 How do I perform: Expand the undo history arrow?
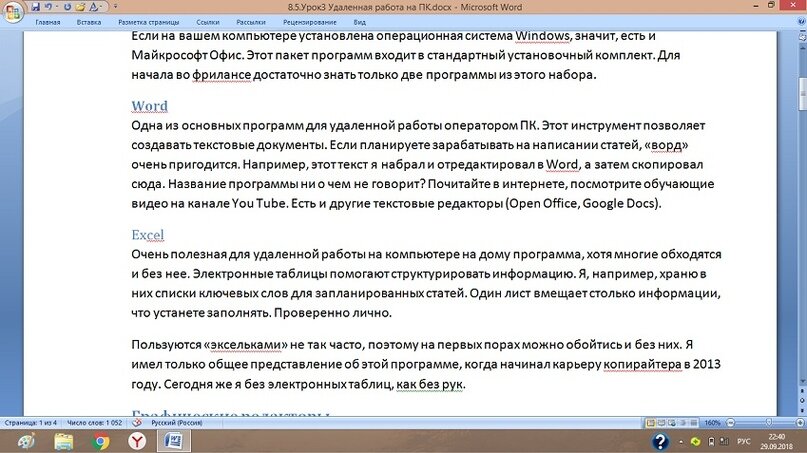pos(56,7)
